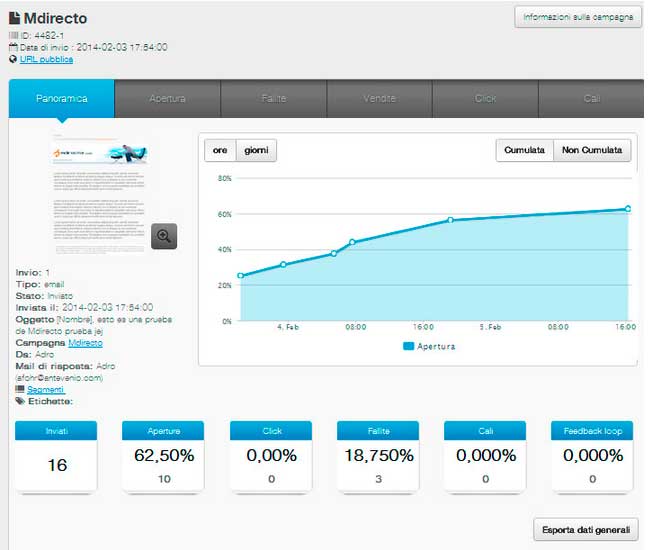Click the calendar icon by Data di invio

pos(13,47)
